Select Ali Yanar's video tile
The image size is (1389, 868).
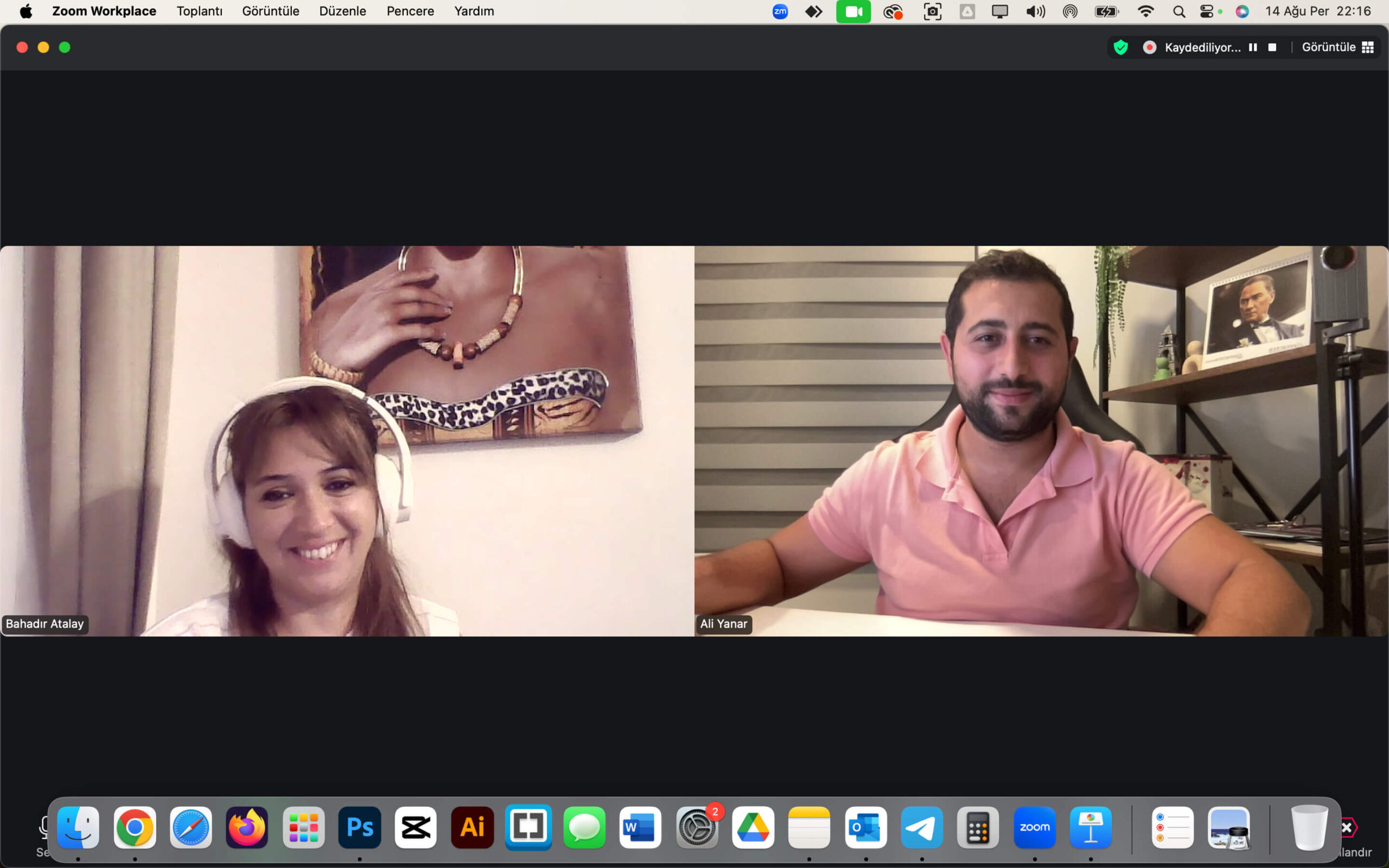pos(1041,441)
